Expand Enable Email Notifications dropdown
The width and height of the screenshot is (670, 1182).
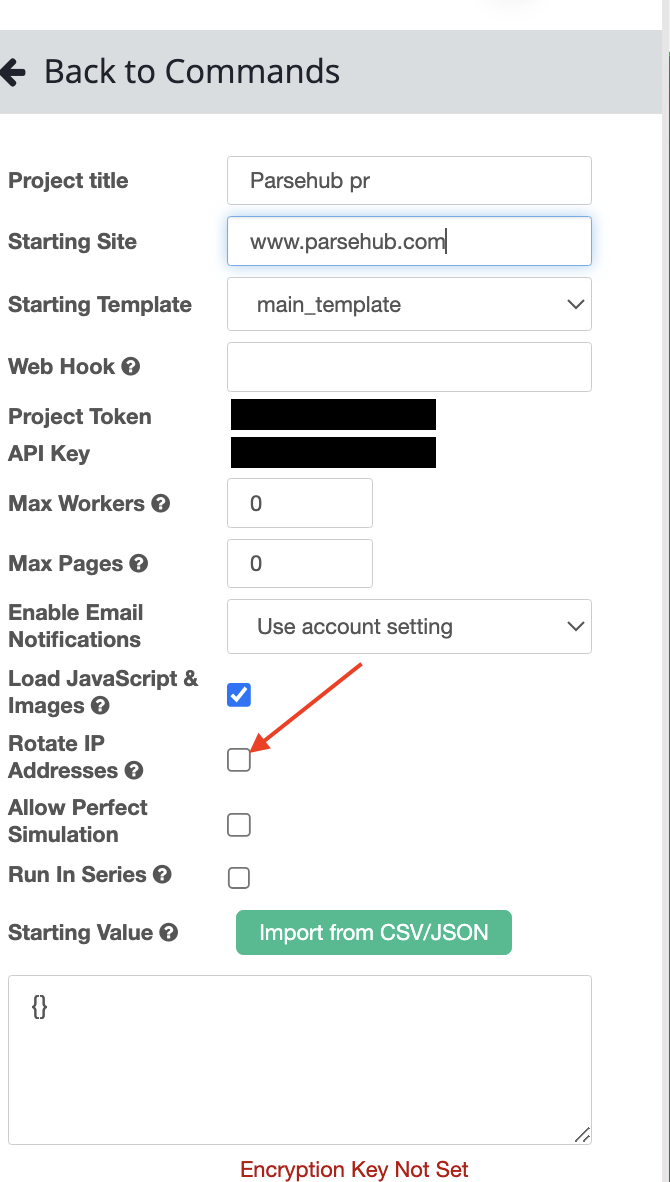(x=409, y=627)
